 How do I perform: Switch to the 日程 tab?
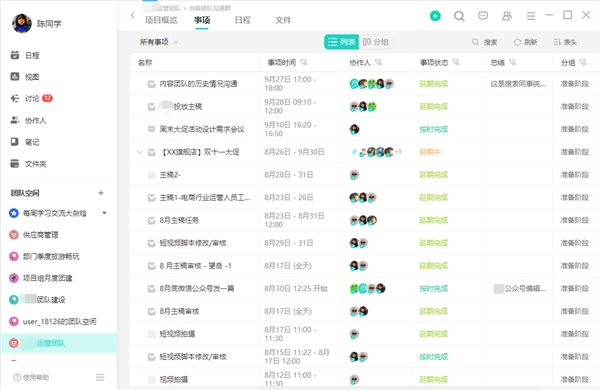(x=243, y=20)
